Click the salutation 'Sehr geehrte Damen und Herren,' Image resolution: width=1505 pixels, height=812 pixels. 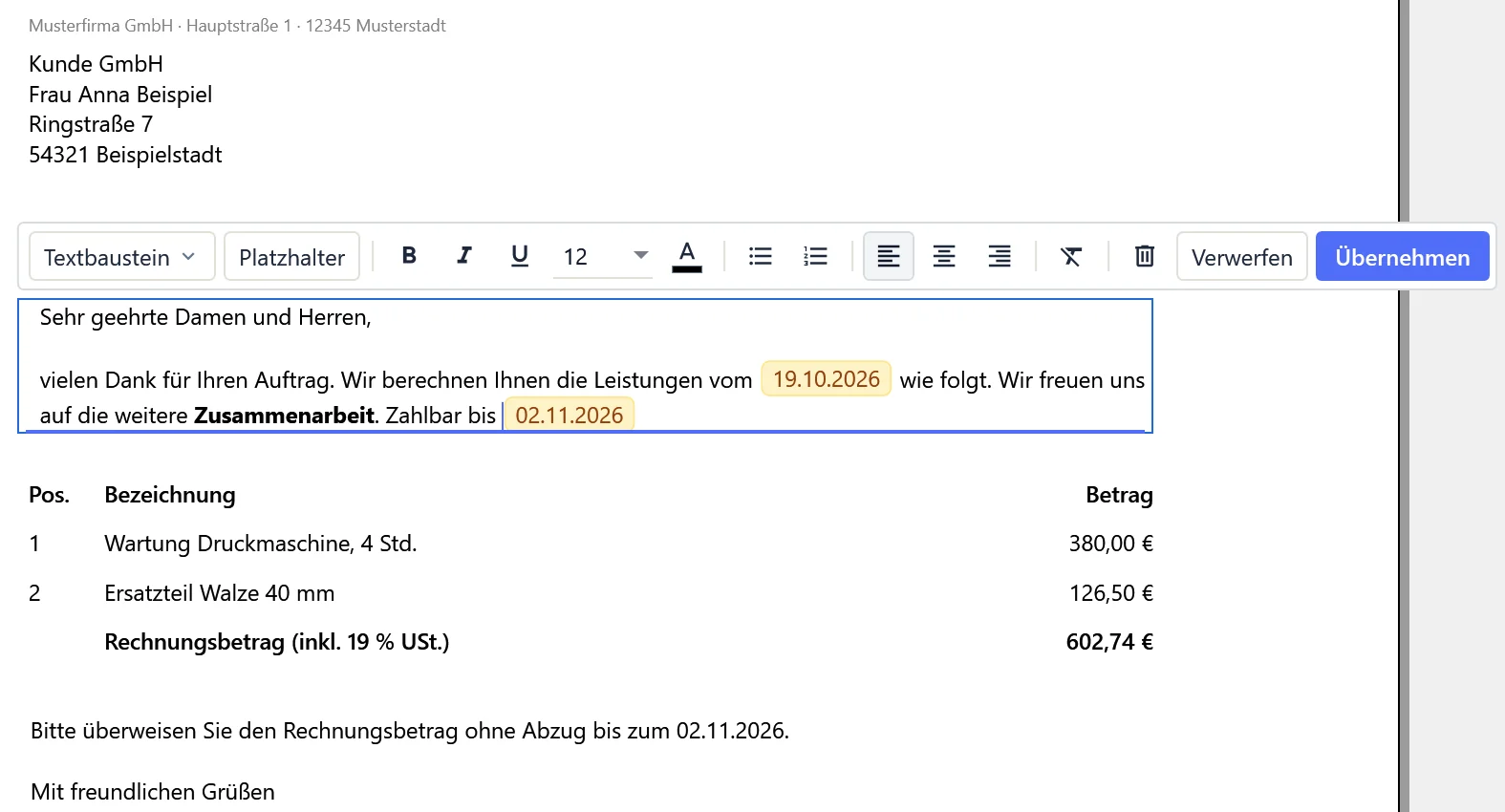tap(205, 317)
